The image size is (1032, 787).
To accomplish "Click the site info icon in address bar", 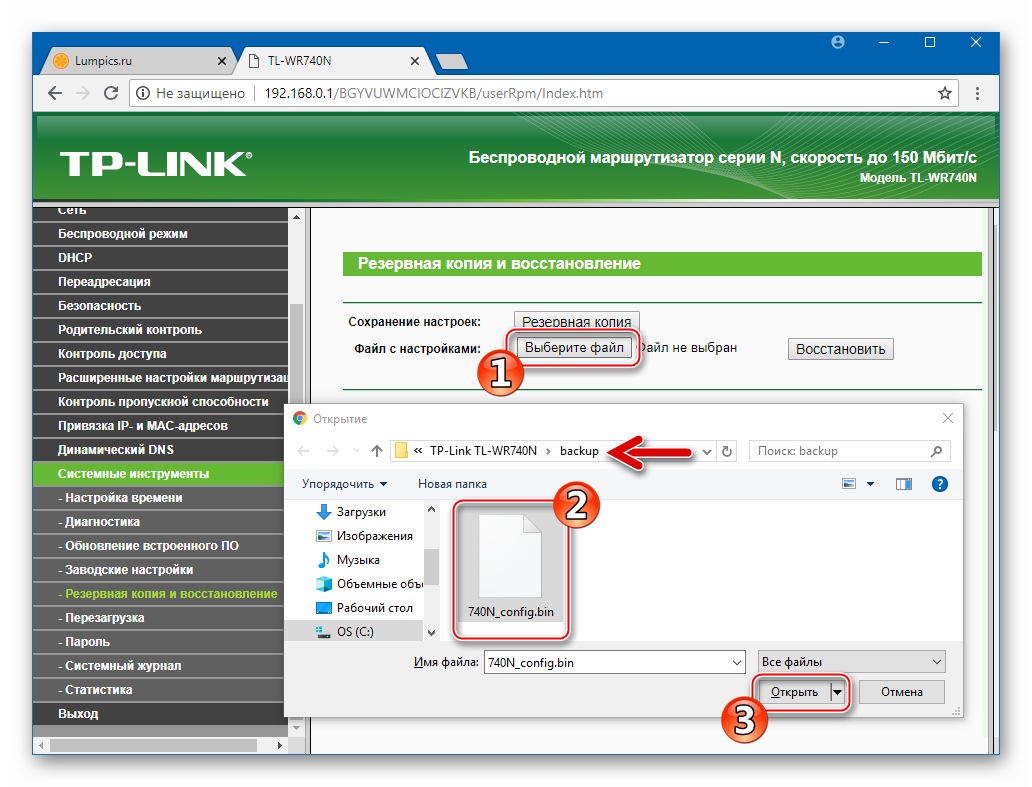I will coord(142,93).
